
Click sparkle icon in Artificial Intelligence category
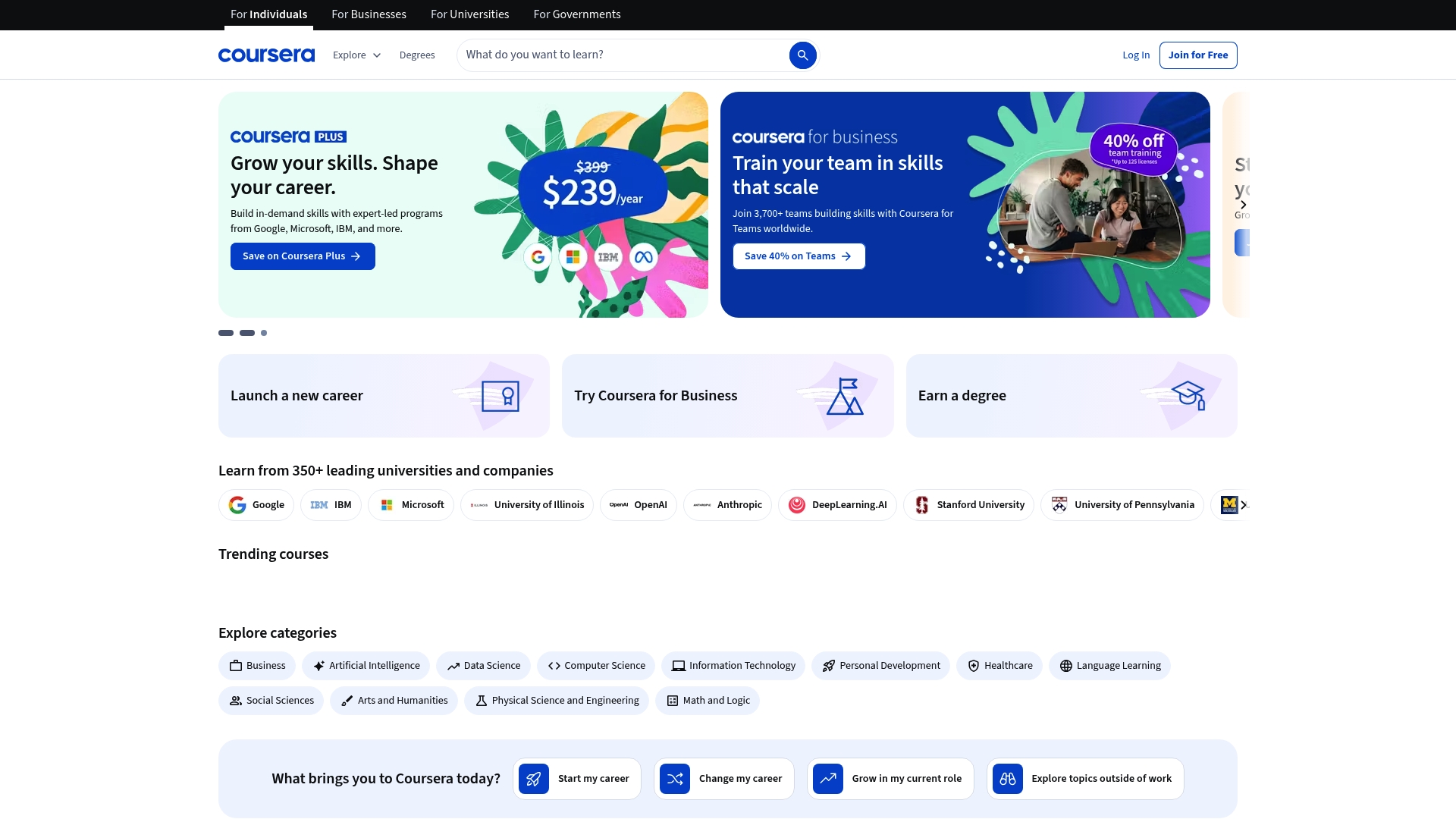[x=318, y=666]
